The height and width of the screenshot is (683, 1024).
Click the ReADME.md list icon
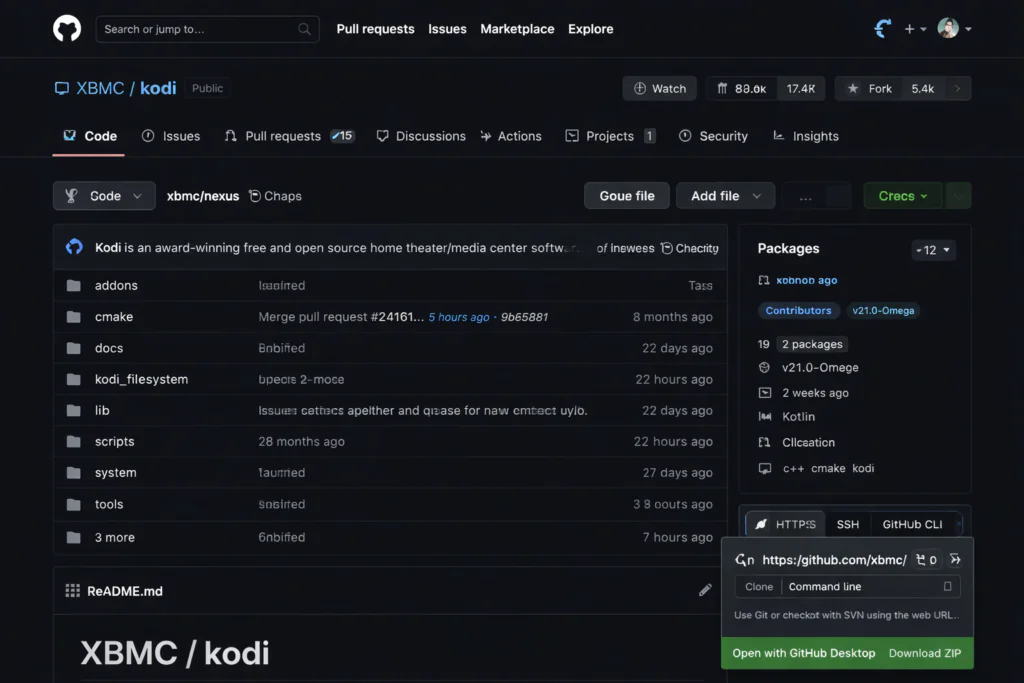point(72,591)
